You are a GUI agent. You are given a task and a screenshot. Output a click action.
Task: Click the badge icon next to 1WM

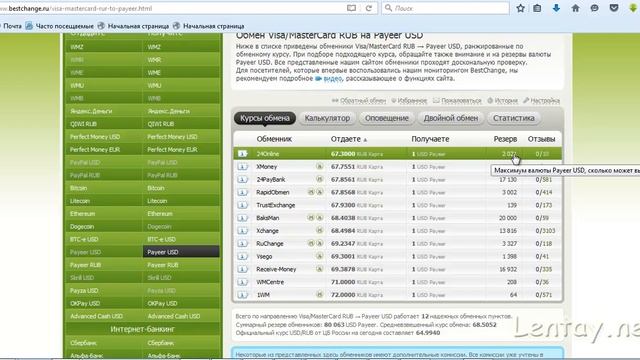(320, 295)
